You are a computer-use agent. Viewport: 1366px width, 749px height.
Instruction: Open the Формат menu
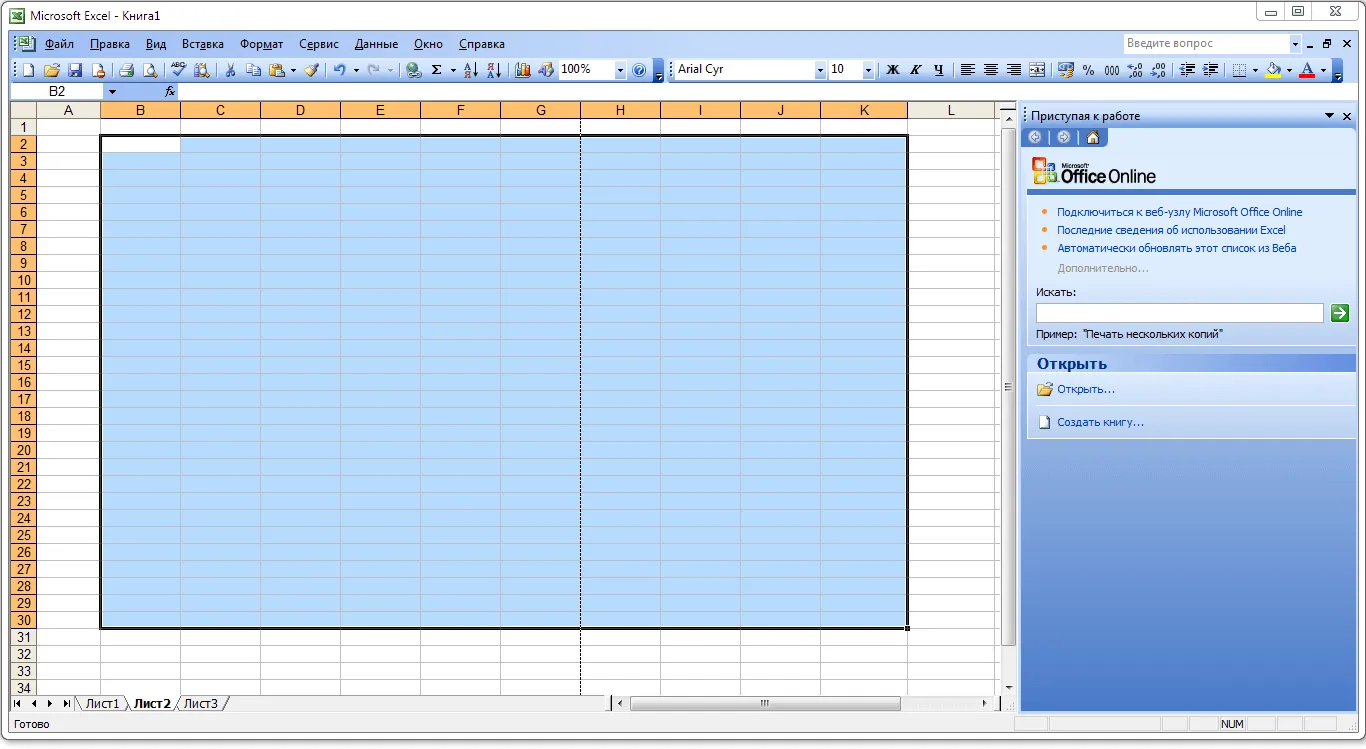[x=261, y=44]
